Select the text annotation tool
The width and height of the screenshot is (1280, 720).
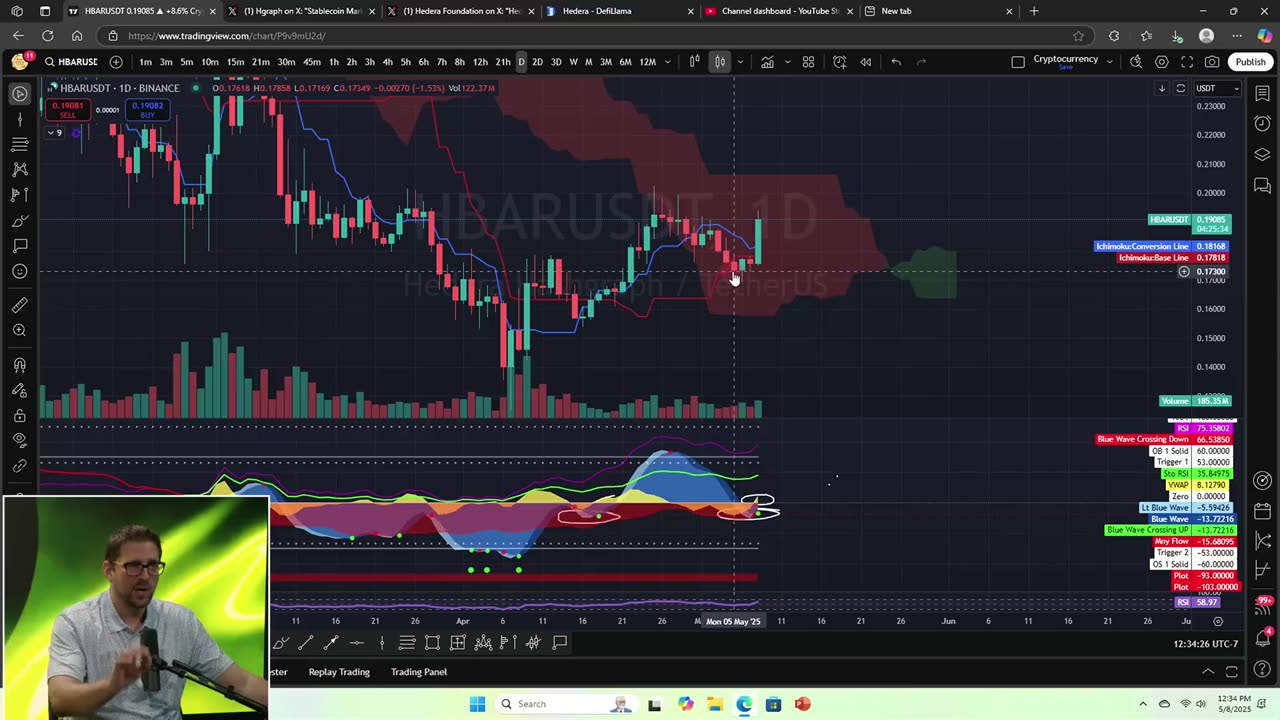(20, 246)
